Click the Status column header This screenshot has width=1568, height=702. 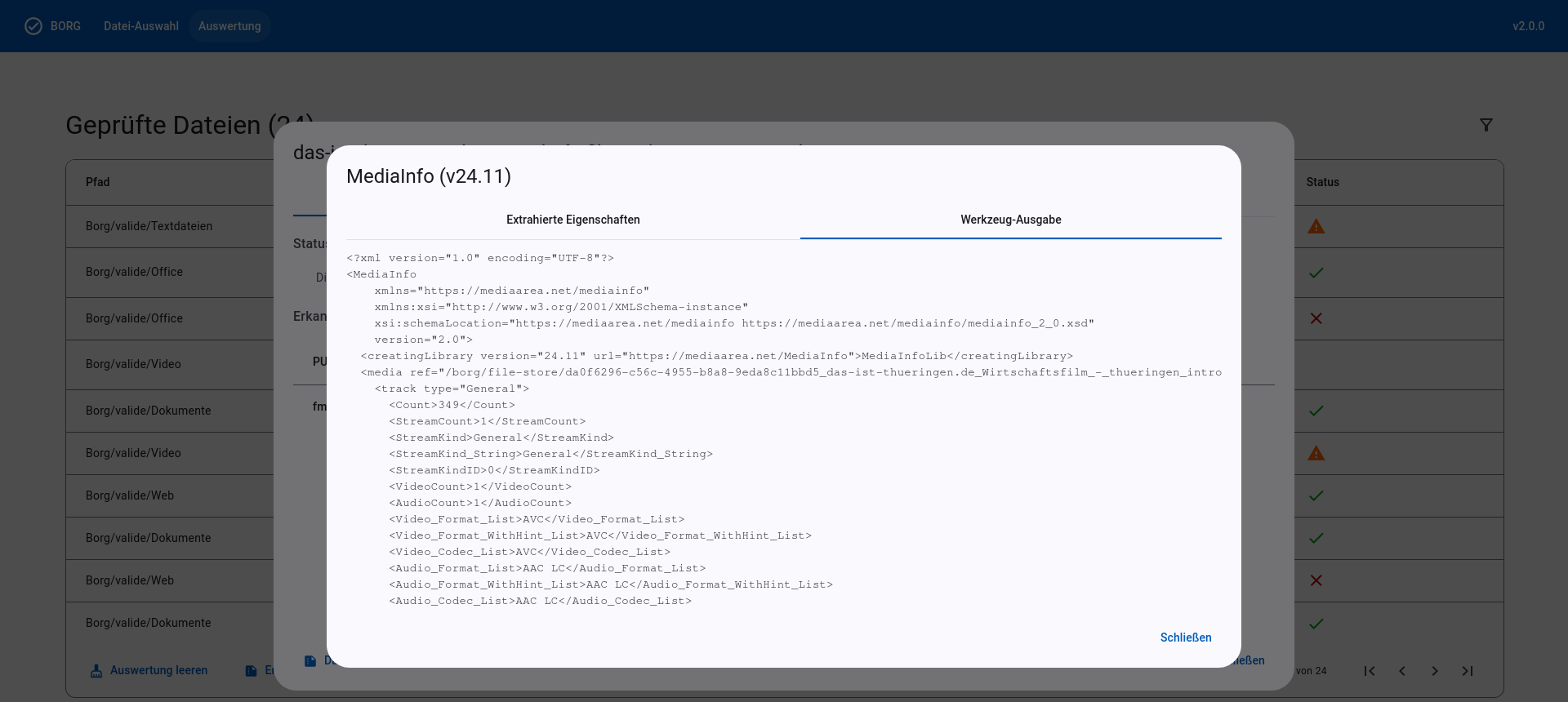tap(1322, 182)
